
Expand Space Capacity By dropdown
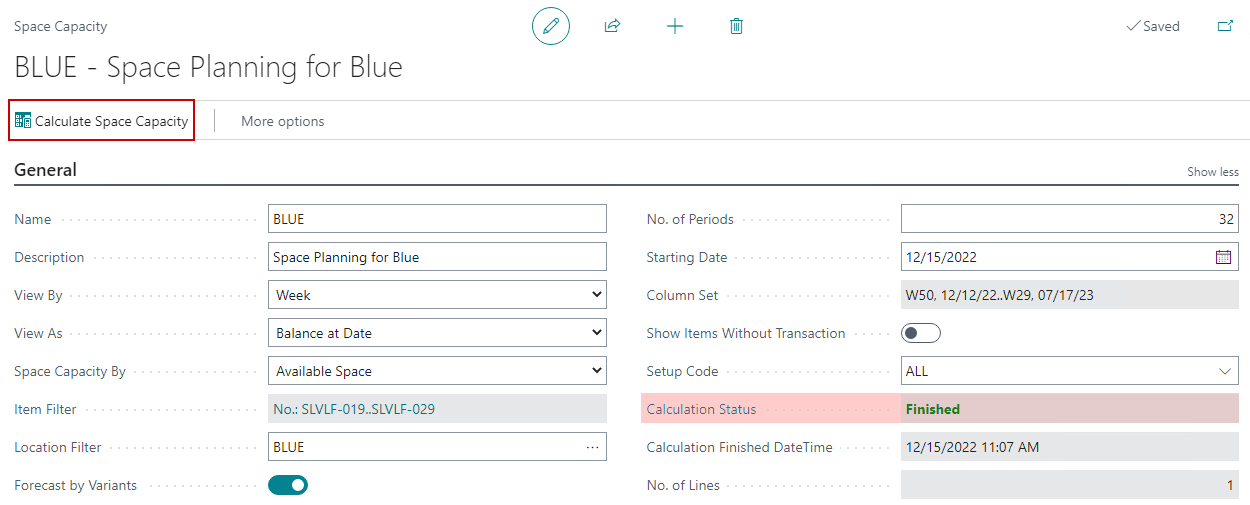pos(437,371)
